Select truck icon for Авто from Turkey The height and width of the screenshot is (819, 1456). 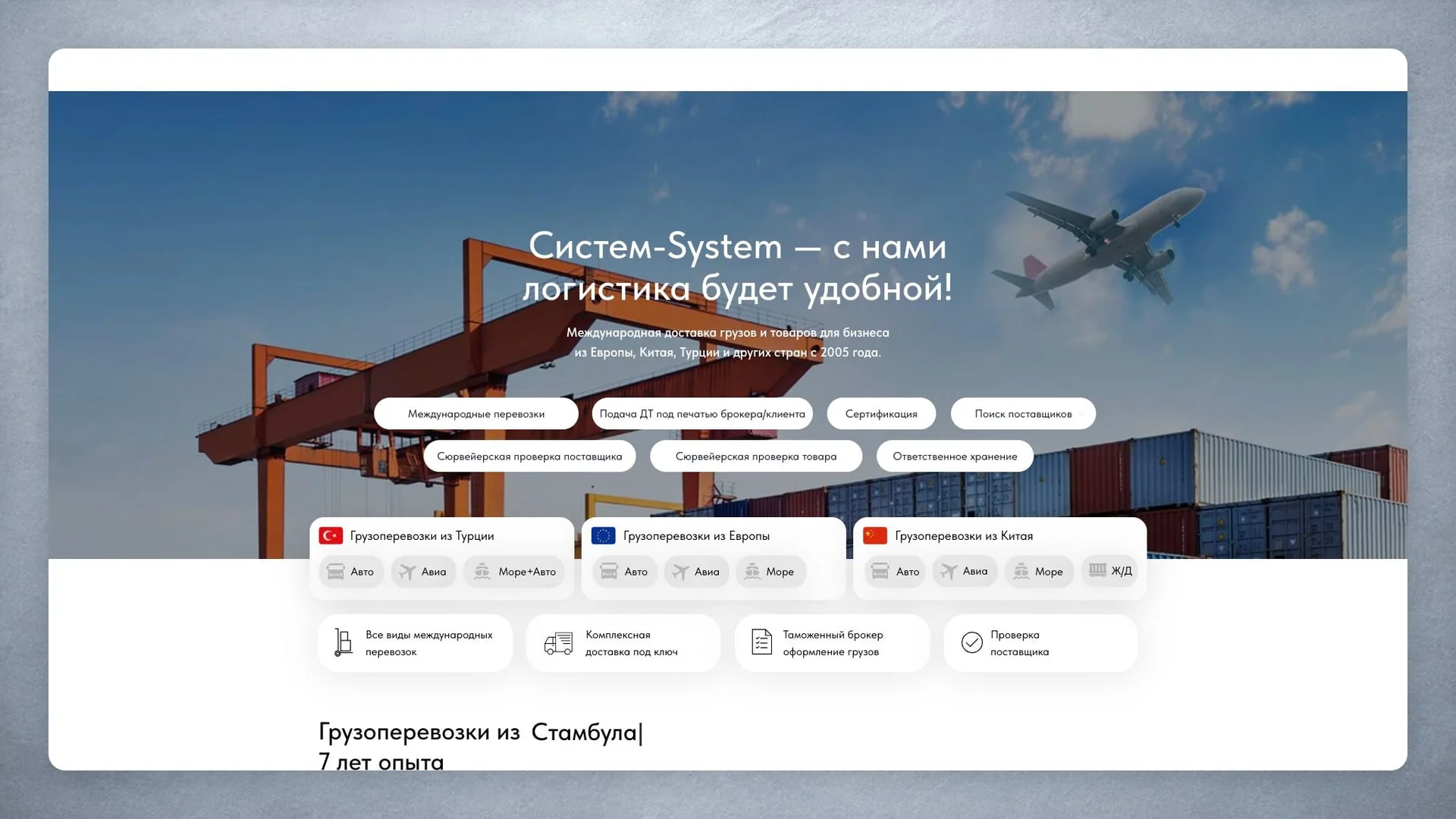(x=335, y=572)
